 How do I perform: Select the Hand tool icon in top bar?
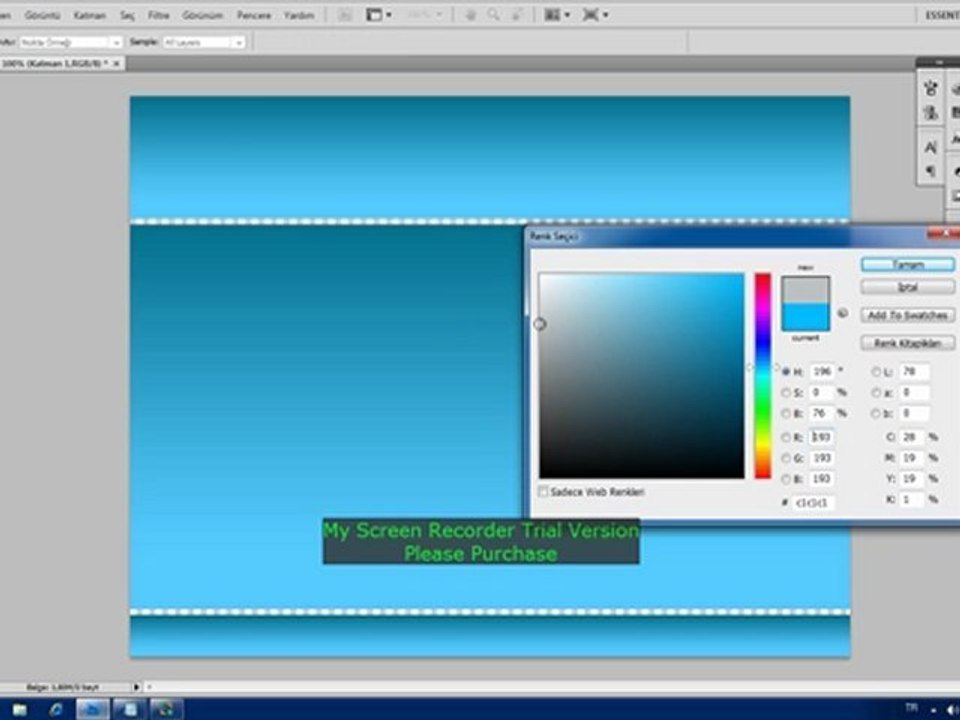pyautogui.click(x=470, y=15)
